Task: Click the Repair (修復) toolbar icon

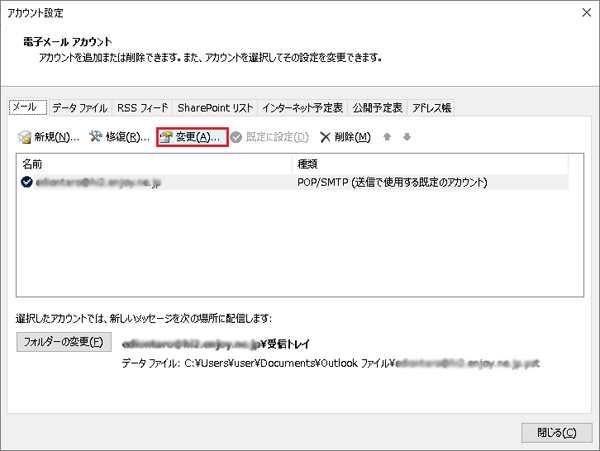Action: [x=96, y=137]
